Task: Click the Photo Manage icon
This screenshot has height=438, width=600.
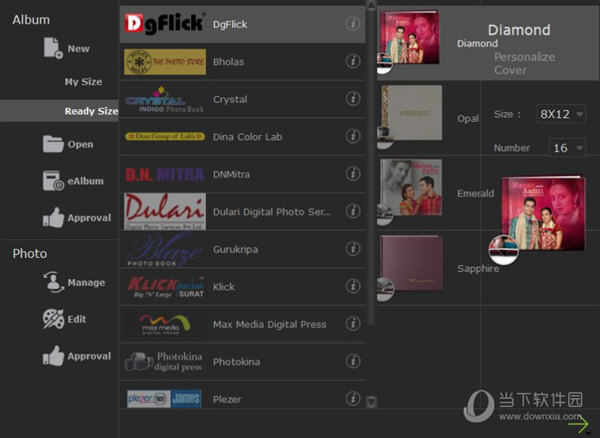Action: [53, 282]
